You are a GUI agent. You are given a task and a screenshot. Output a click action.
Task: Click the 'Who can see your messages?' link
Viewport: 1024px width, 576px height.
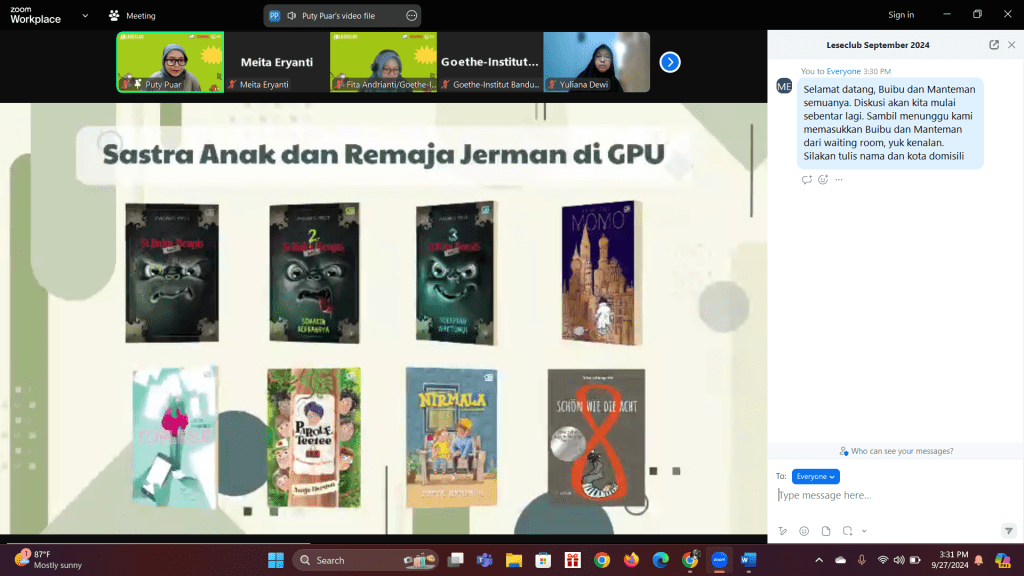[x=896, y=451]
